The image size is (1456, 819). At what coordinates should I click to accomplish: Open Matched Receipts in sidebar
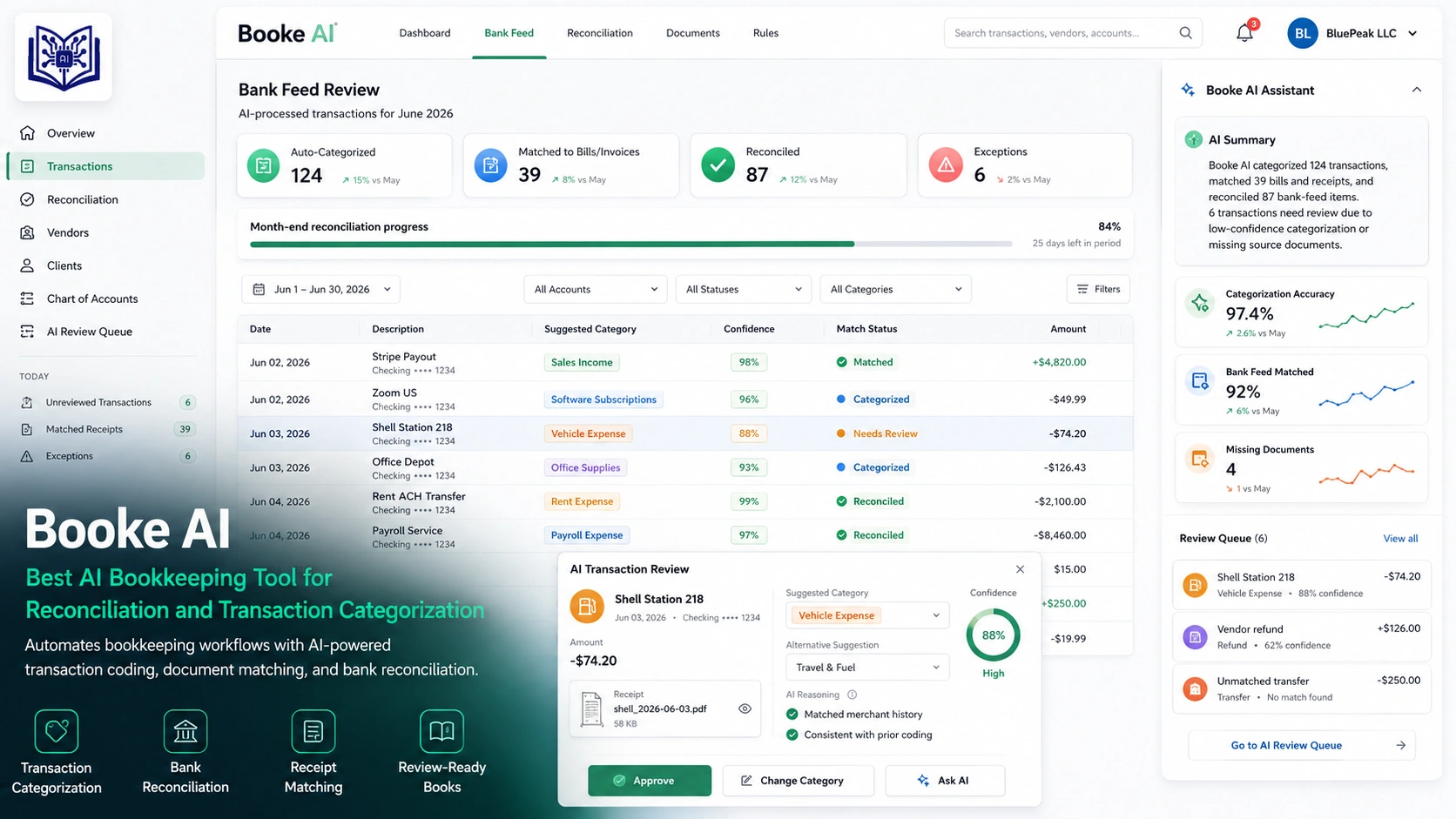click(107, 429)
